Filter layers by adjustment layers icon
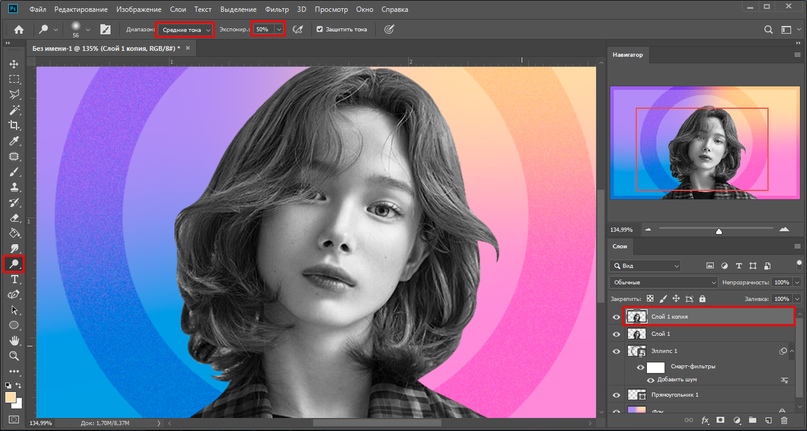 pyautogui.click(x=725, y=266)
